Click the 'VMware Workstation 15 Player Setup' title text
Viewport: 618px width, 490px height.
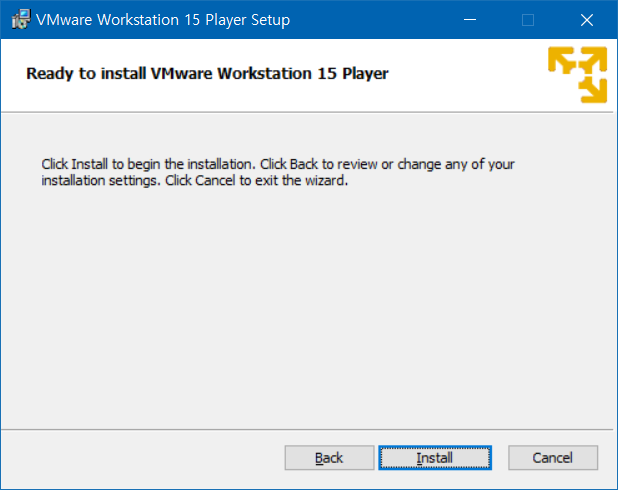pyautogui.click(x=163, y=20)
